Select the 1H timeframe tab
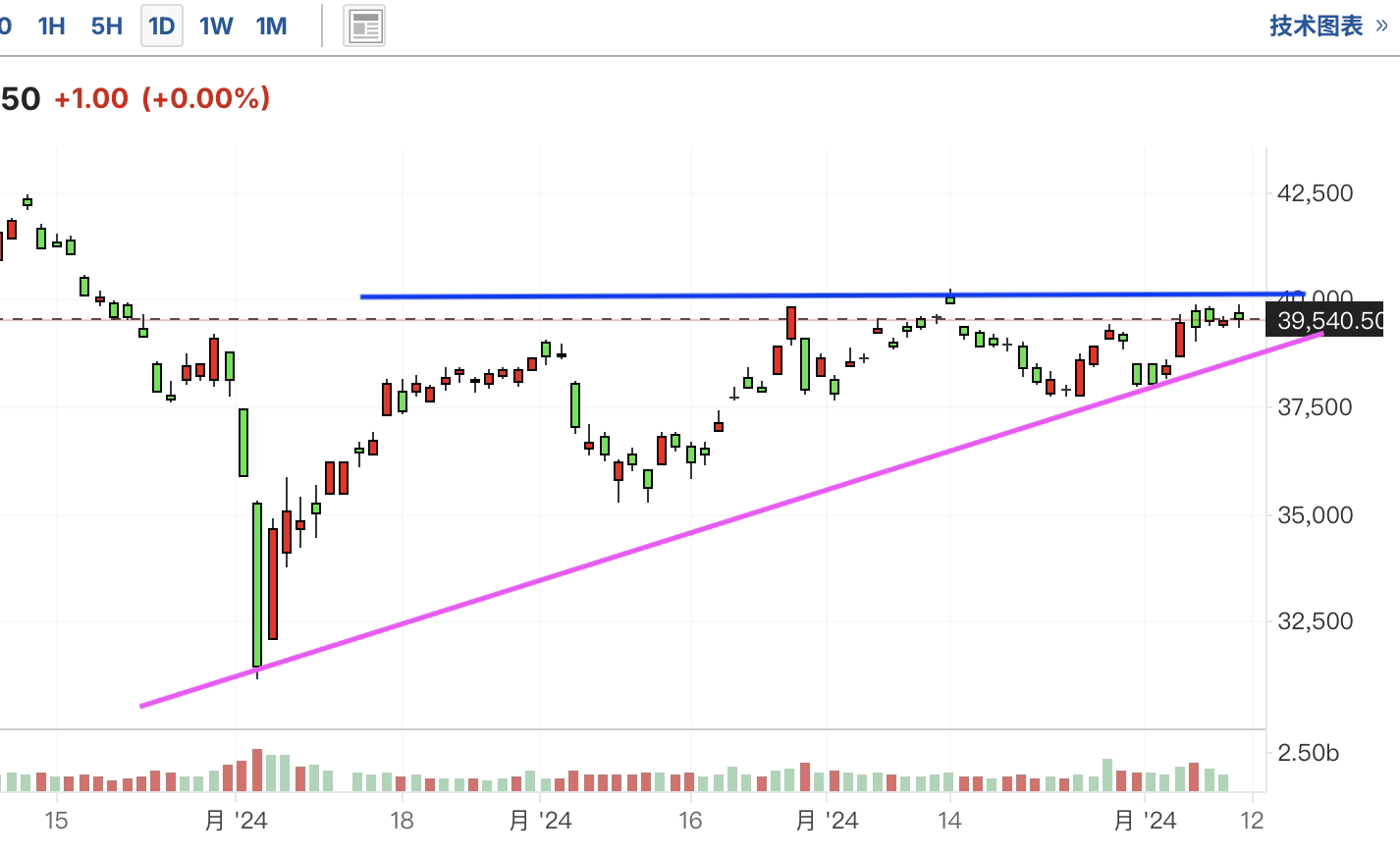 tap(51, 27)
